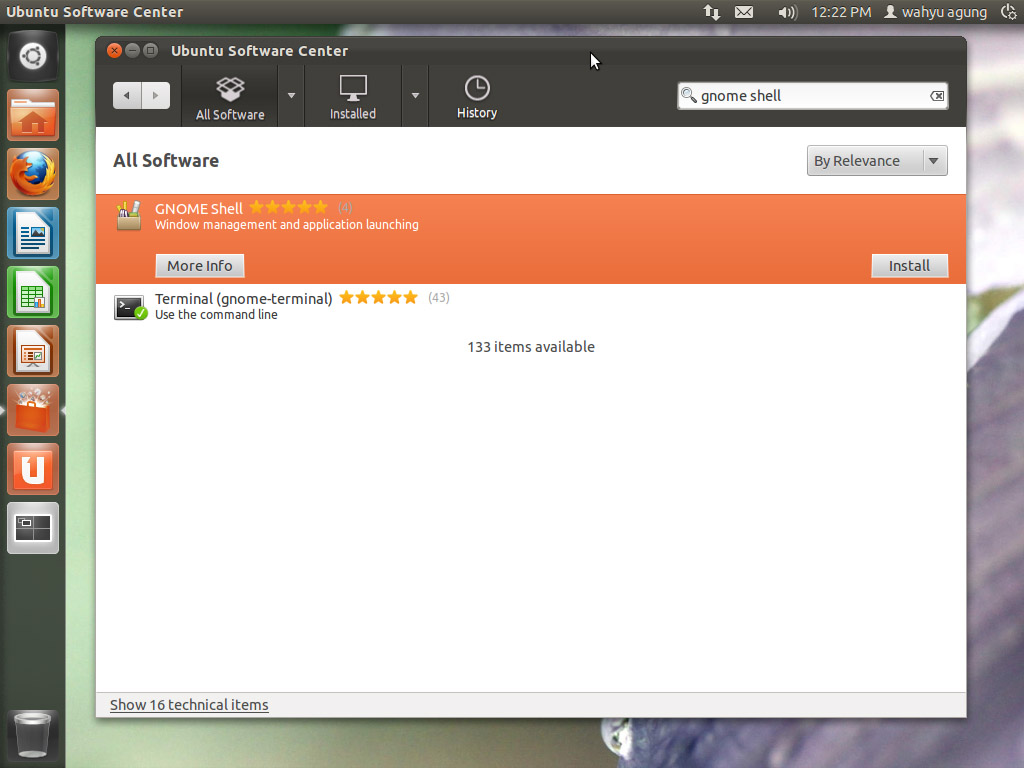The width and height of the screenshot is (1024, 768).
Task: Click the forward navigation arrow
Action: [x=155, y=95]
